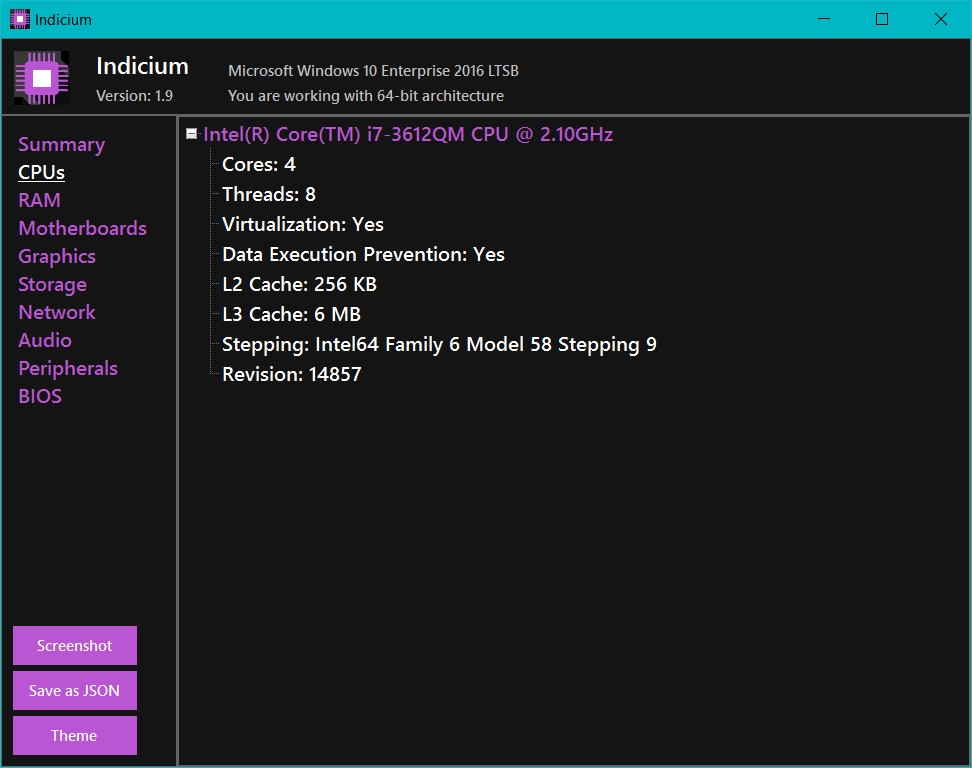Select the Stepping: Intel64 Family 6 row
The image size is (972, 768).
(x=439, y=344)
